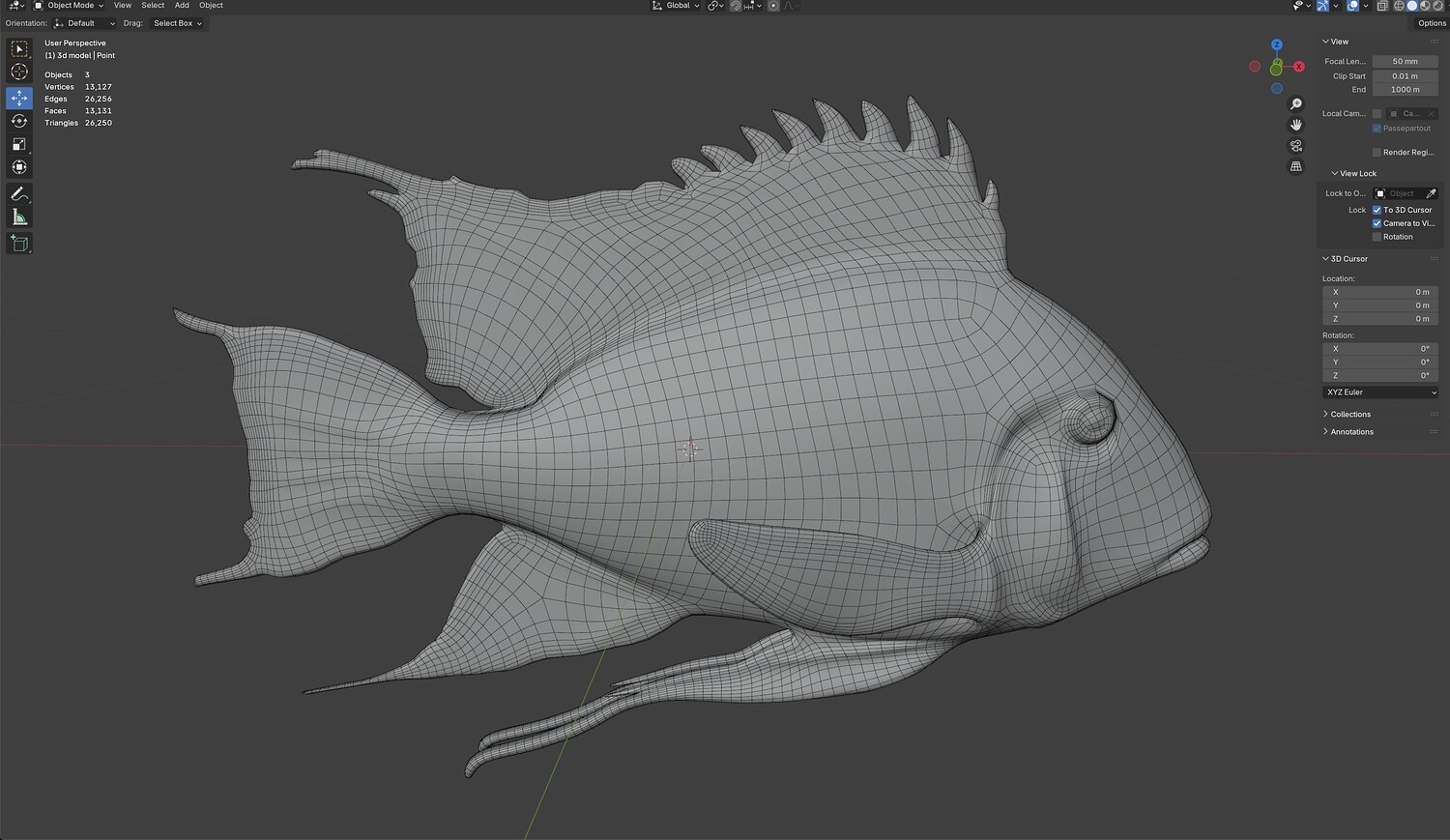This screenshot has width=1450, height=840.
Task: Select the Measure tool
Action: tap(19, 217)
